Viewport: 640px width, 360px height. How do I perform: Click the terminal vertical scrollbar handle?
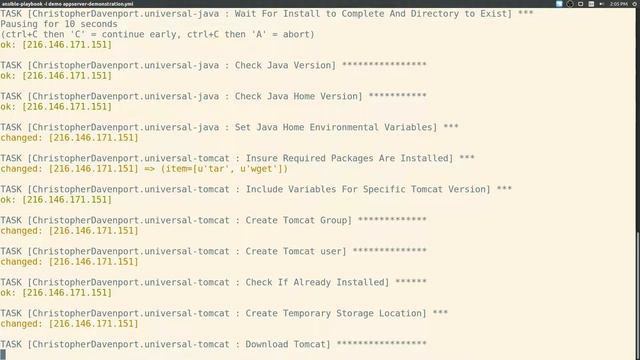[x=638, y=296]
